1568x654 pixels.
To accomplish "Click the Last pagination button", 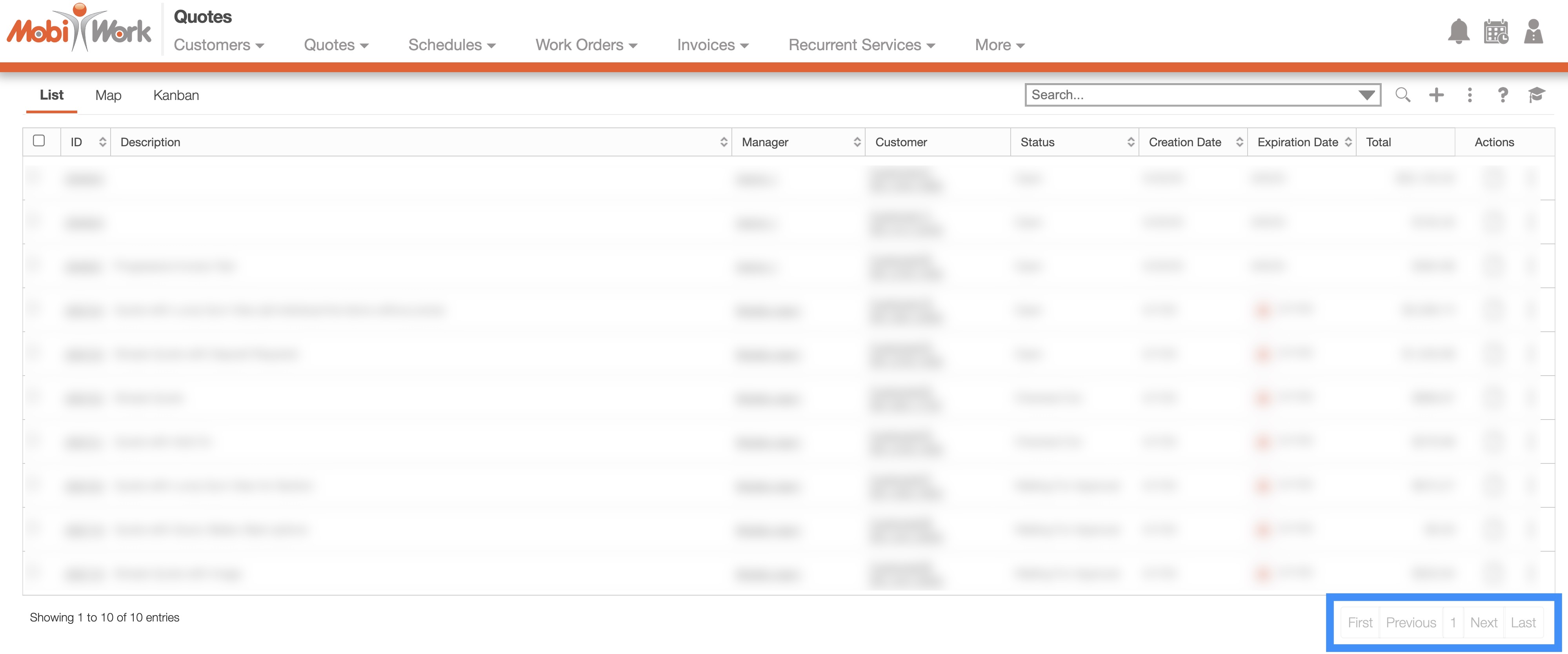I will pos(1523,622).
